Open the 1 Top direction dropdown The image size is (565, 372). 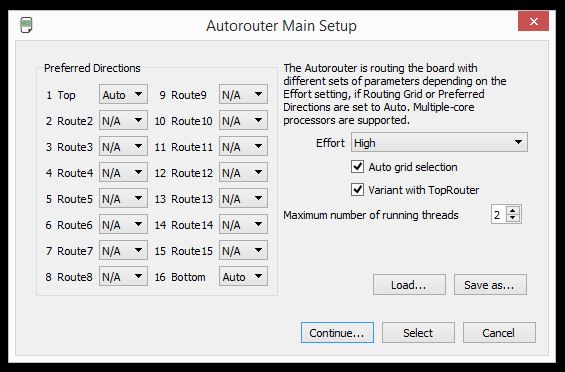coord(123,94)
